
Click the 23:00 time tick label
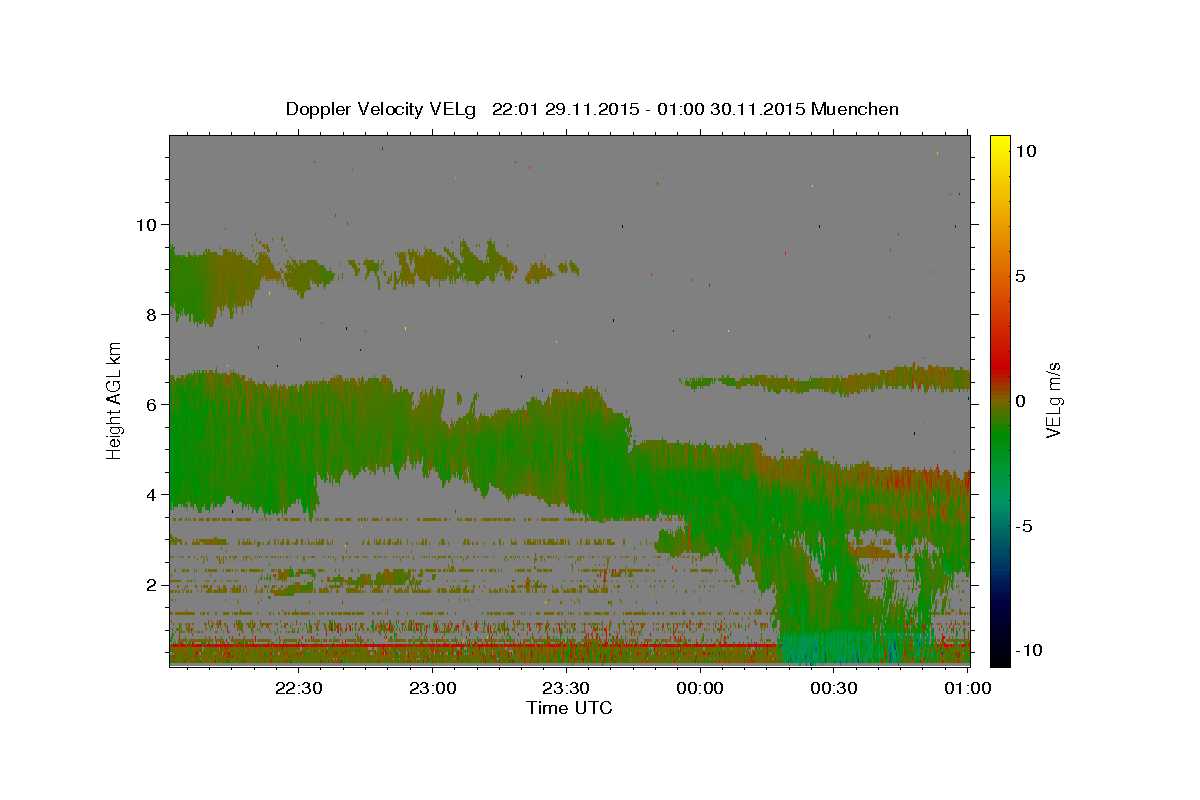pyautogui.click(x=433, y=688)
